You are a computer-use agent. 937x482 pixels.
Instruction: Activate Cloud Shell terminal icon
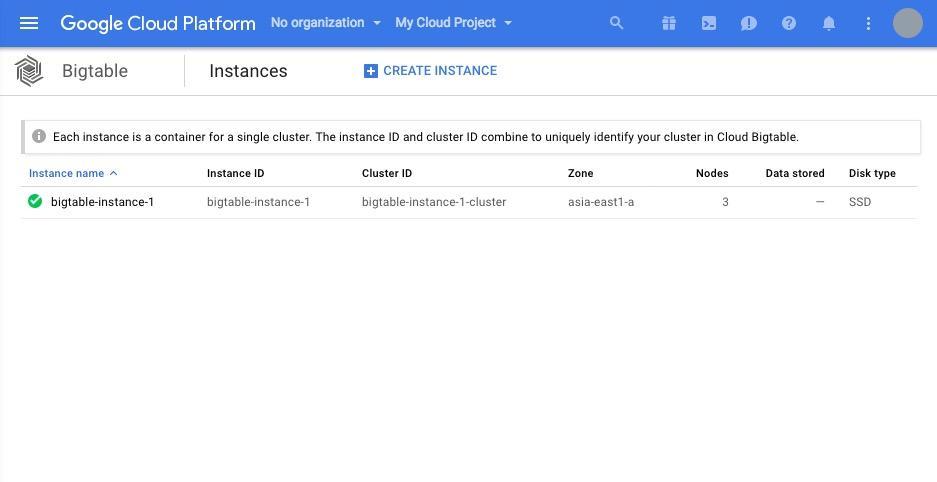pyautogui.click(x=709, y=23)
